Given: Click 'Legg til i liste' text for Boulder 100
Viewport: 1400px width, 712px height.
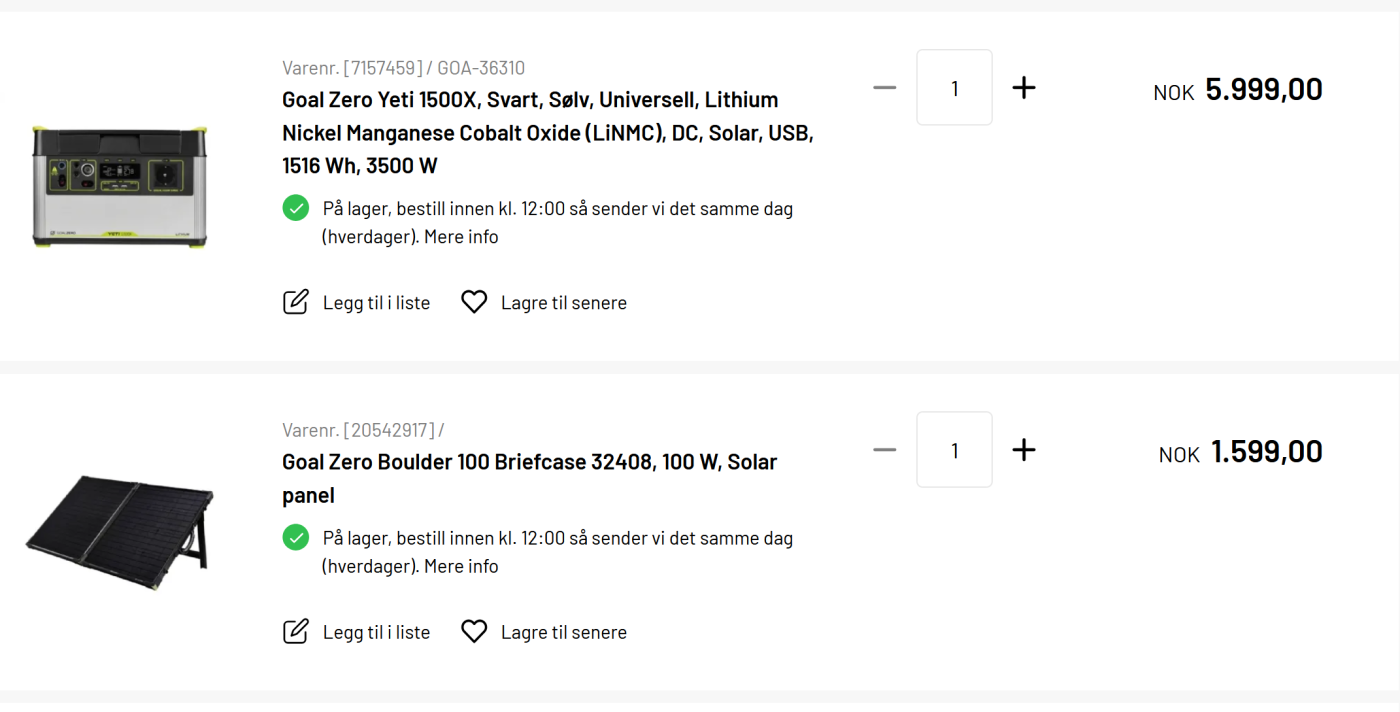Looking at the screenshot, I should (x=376, y=633).
